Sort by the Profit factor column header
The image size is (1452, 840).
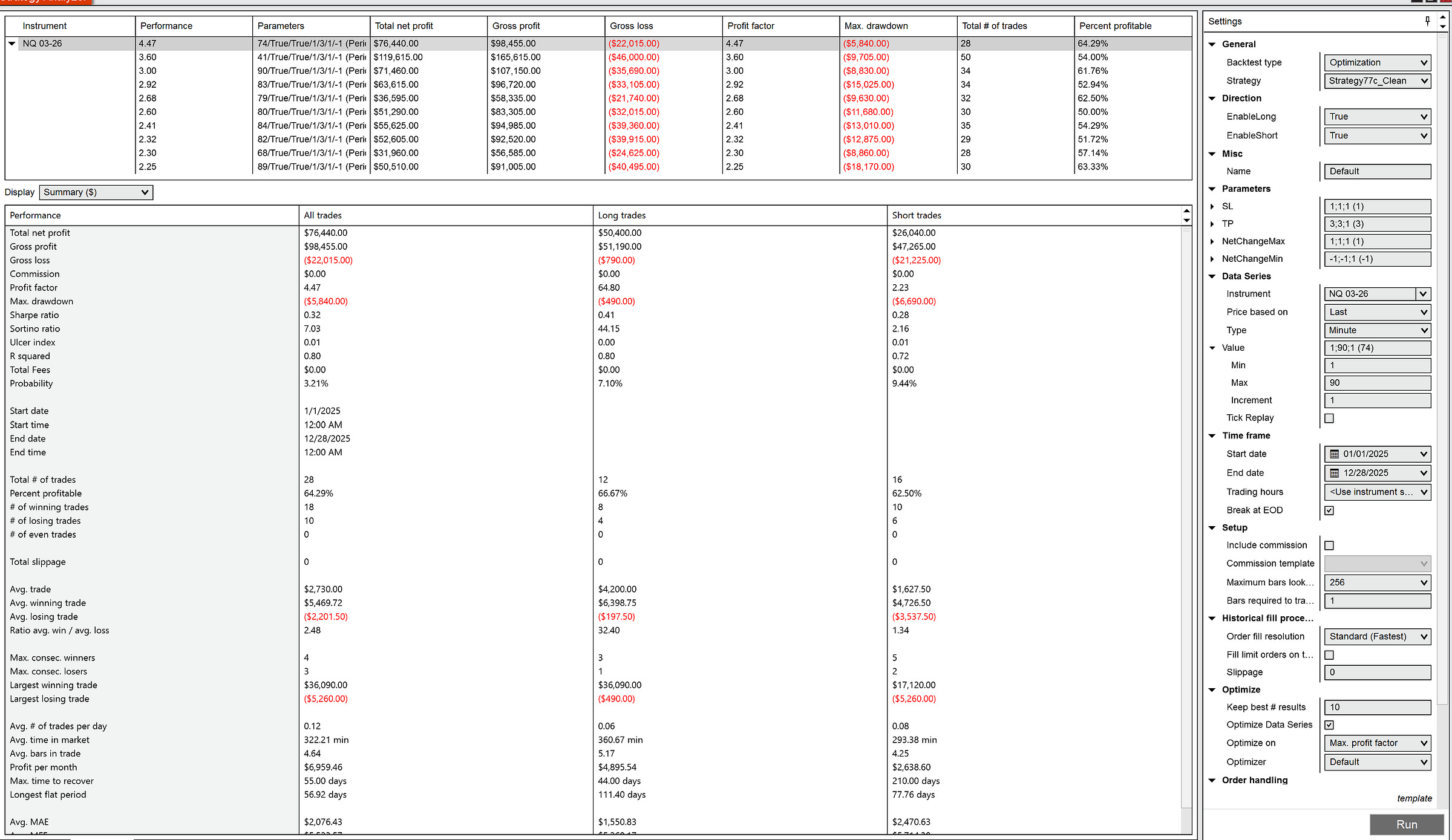[x=750, y=26]
